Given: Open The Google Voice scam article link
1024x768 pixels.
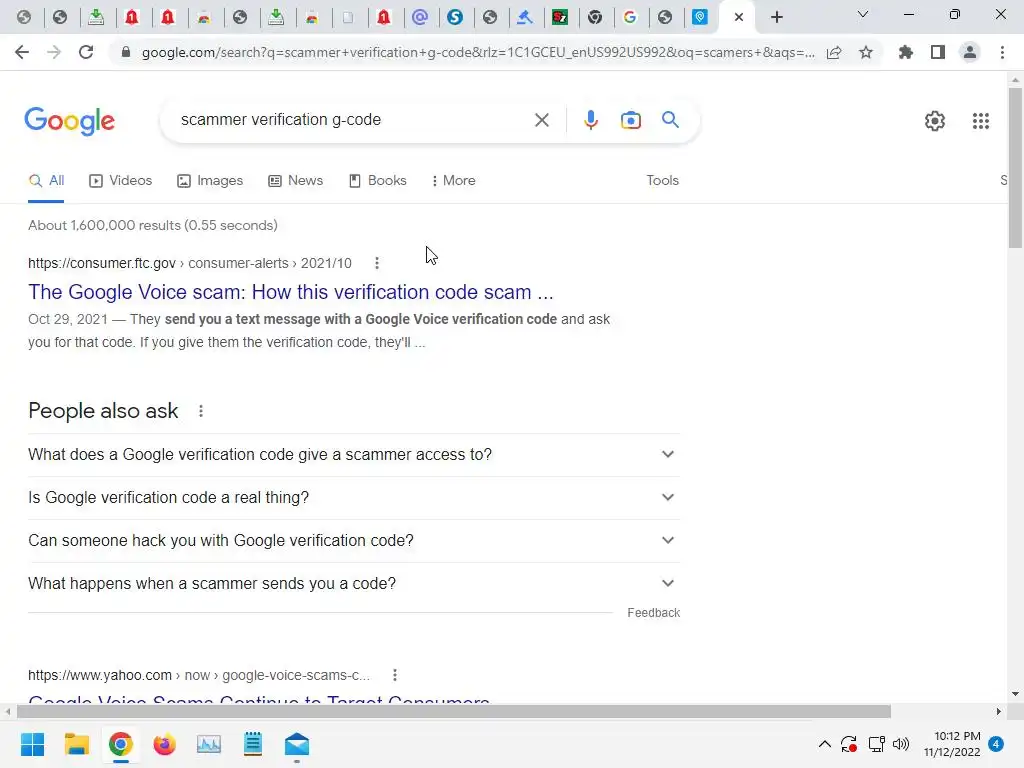Looking at the screenshot, I should (291, 292).
